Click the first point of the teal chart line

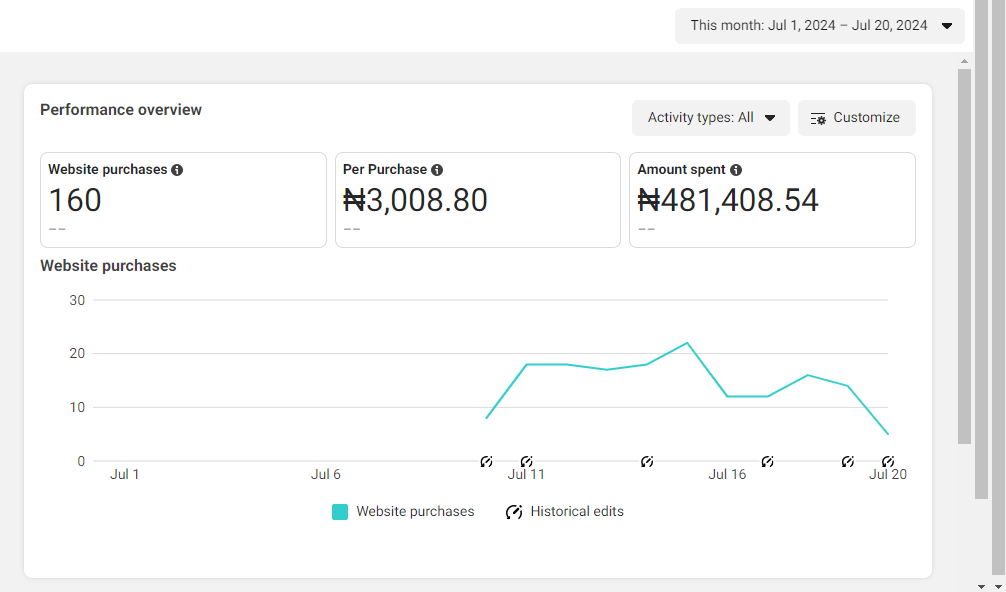[x=486, y=418]
